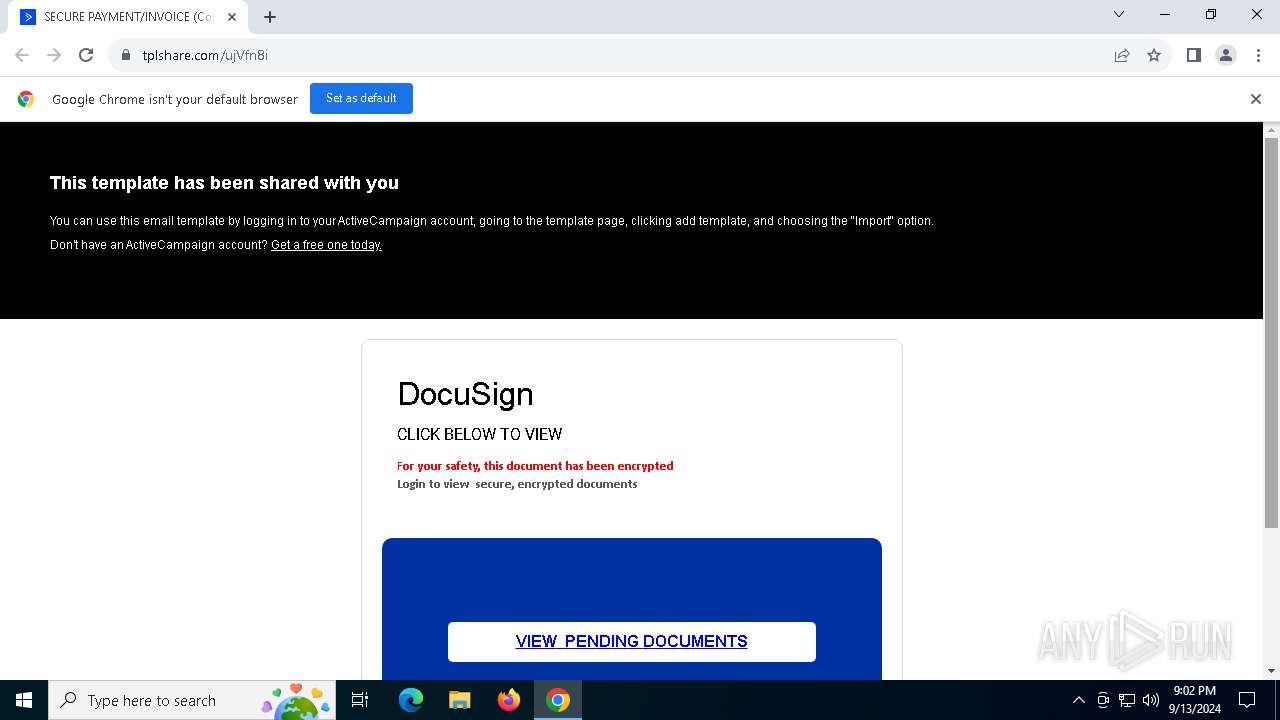The image size is (1280, 720).
Task: Click the scrollbar down arrow
Action: [x=1272, y=671]
